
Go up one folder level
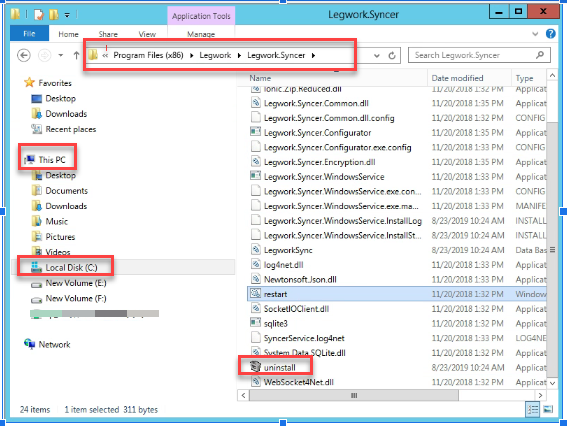click(x=76, y=55)
